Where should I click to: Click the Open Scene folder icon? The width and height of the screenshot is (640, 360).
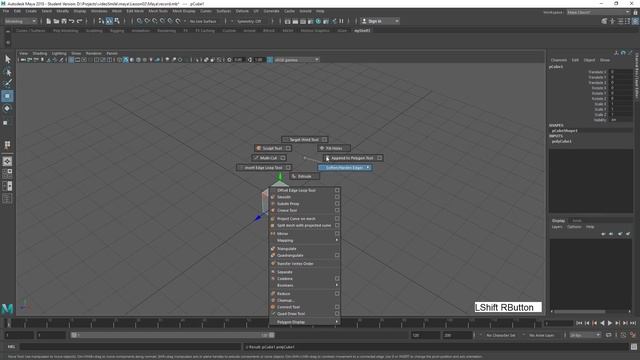[x=56, y=21]
